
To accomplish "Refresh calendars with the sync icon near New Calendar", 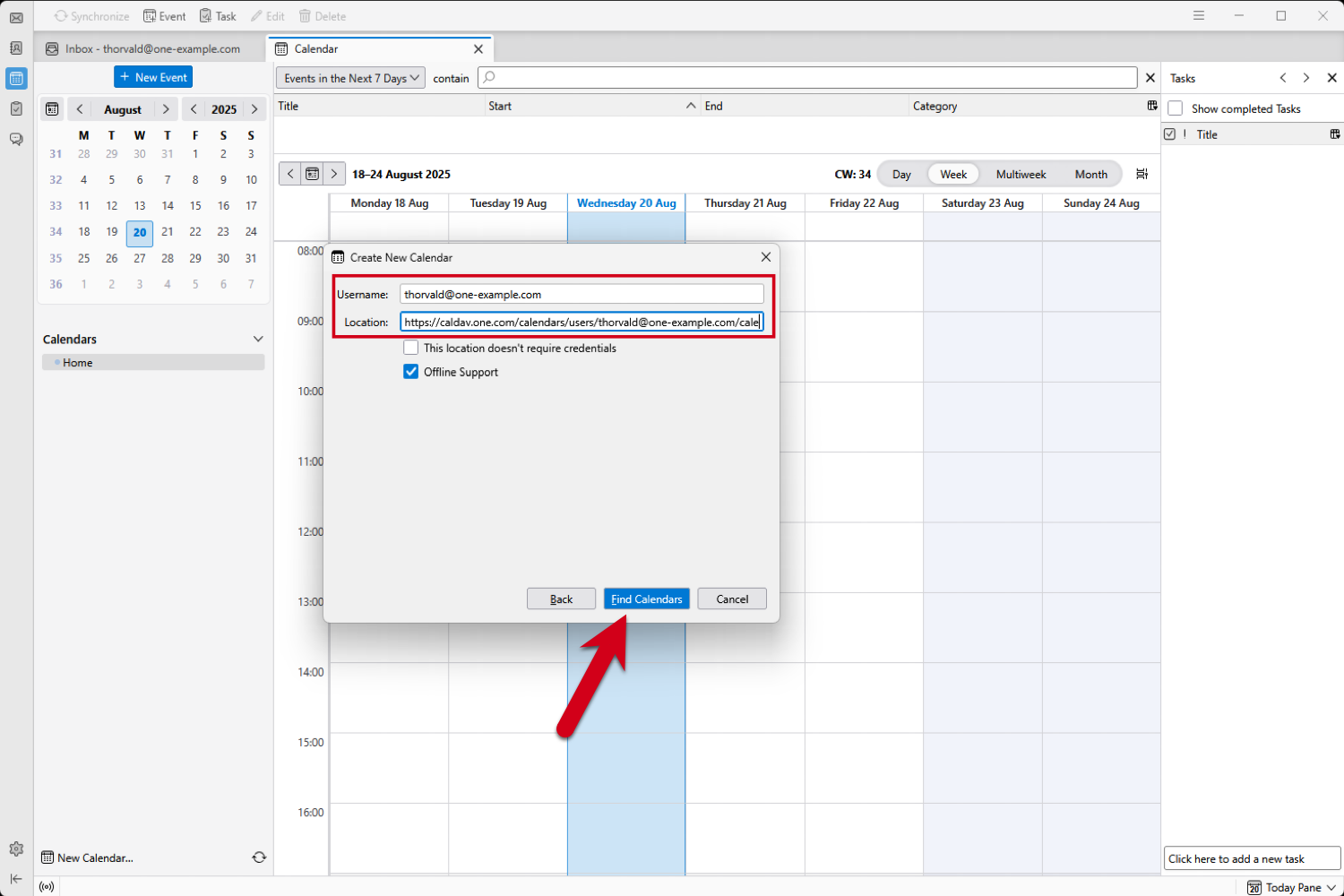I will (x=259, y=857).
